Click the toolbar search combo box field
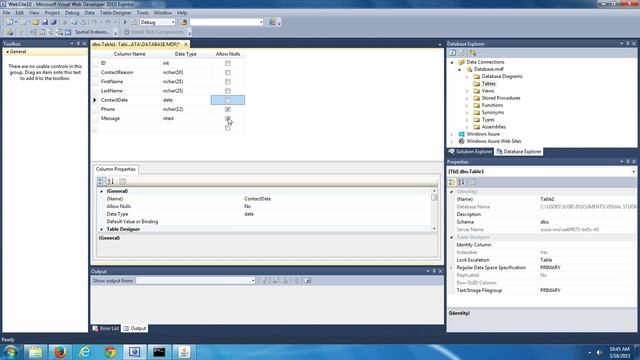Viewport: 640px width, 360px height. coord(227,22)
